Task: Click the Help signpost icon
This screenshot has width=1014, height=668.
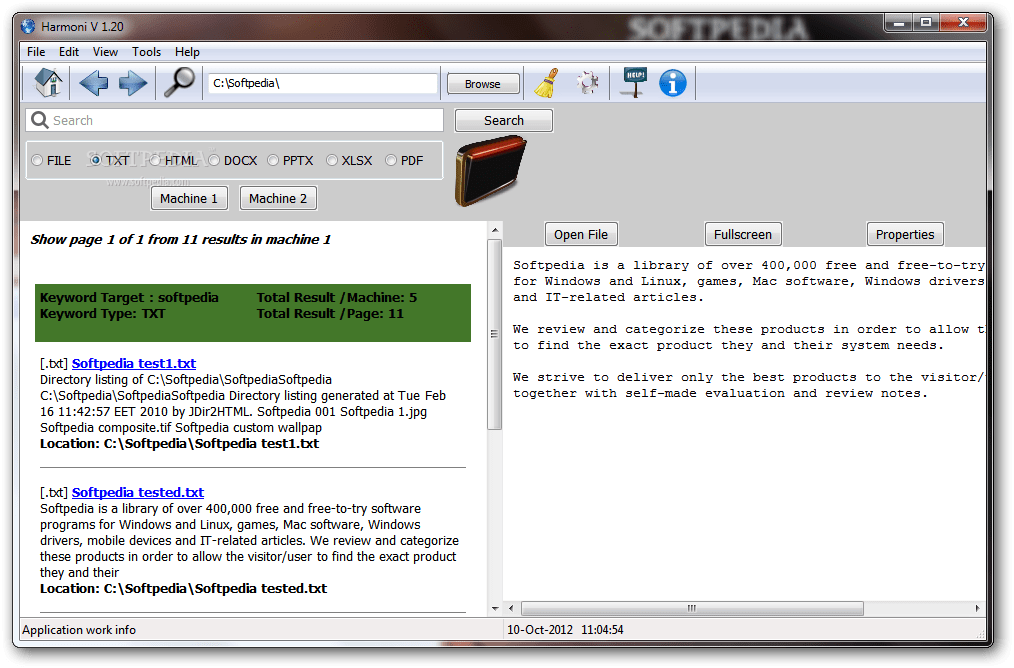Action: tap(634, 82)
